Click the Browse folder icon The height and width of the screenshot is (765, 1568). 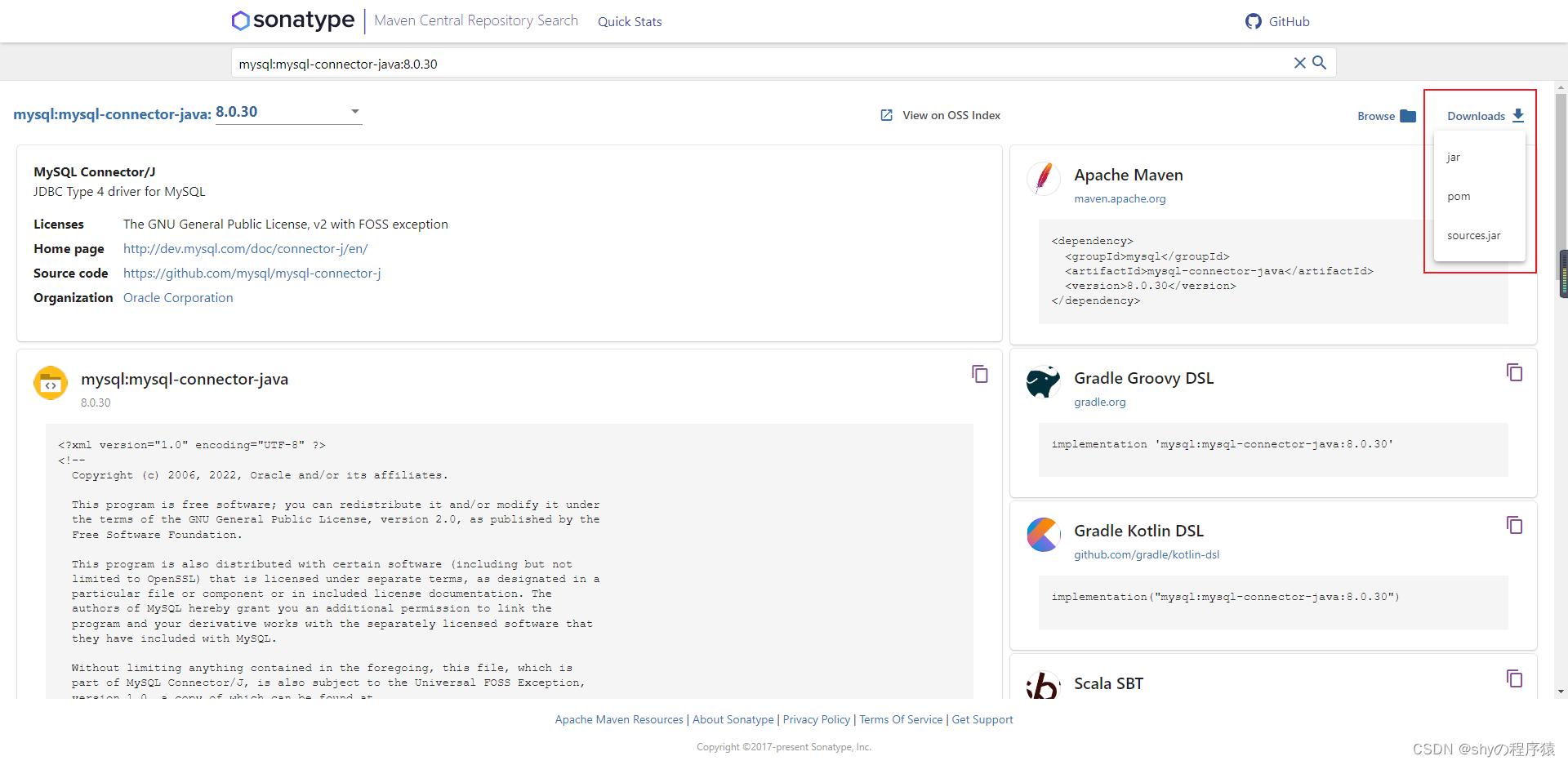click(x=1408, y=116)
